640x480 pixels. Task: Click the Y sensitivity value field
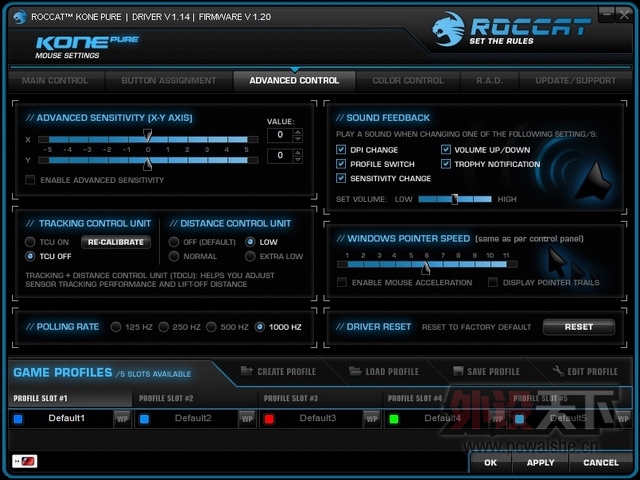pyautogui.click(x=280, y=156)
